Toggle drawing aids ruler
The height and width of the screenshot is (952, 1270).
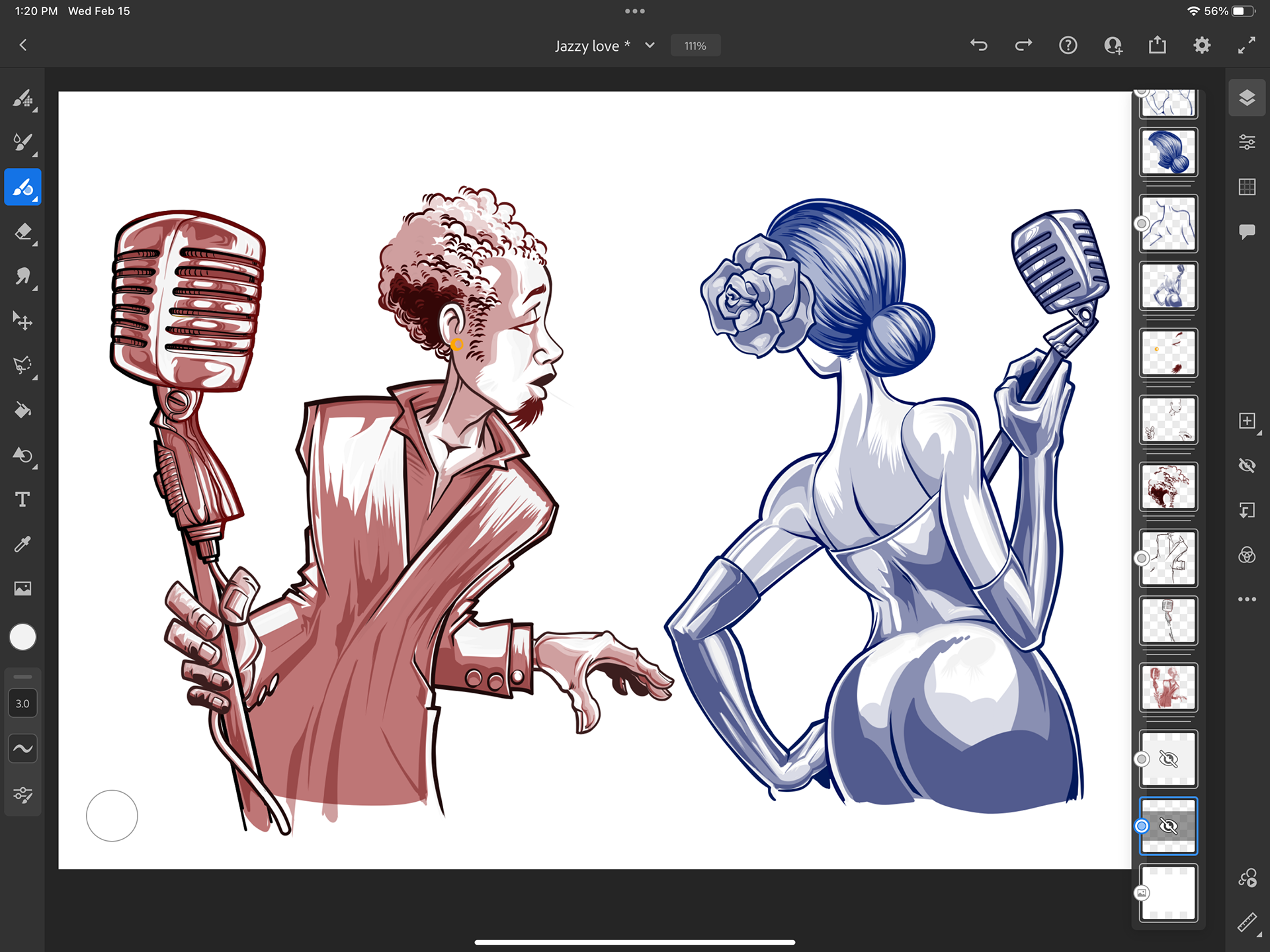1247,923
